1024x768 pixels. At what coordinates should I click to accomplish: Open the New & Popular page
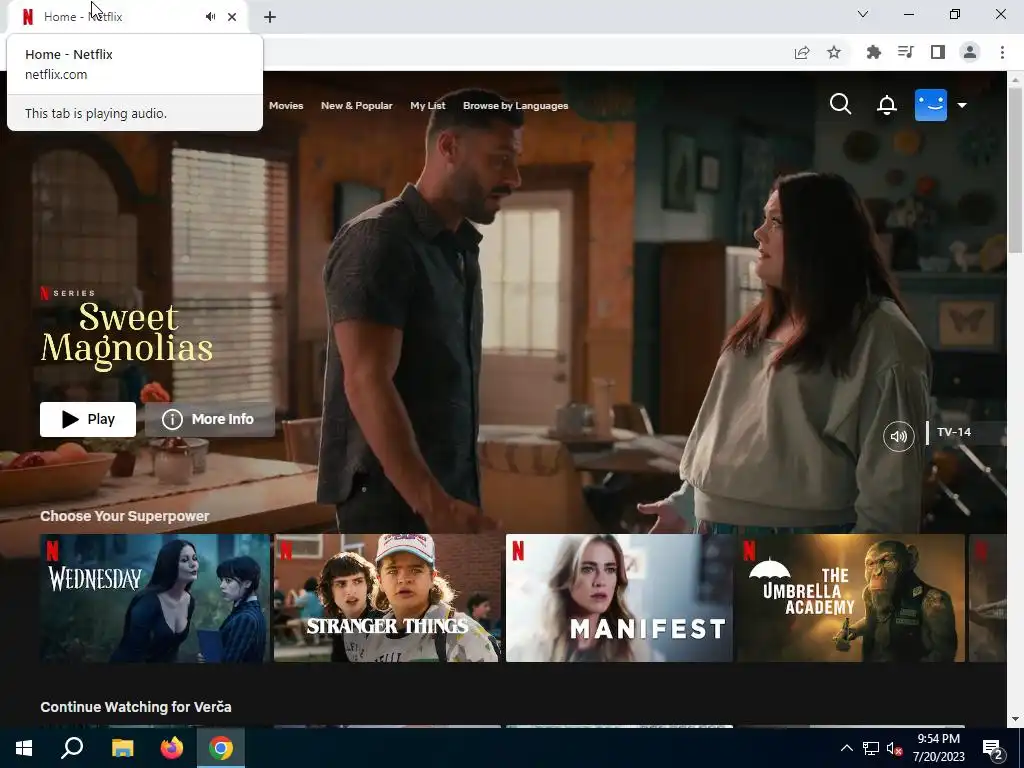pyautogui.click(x=357, y=106)
